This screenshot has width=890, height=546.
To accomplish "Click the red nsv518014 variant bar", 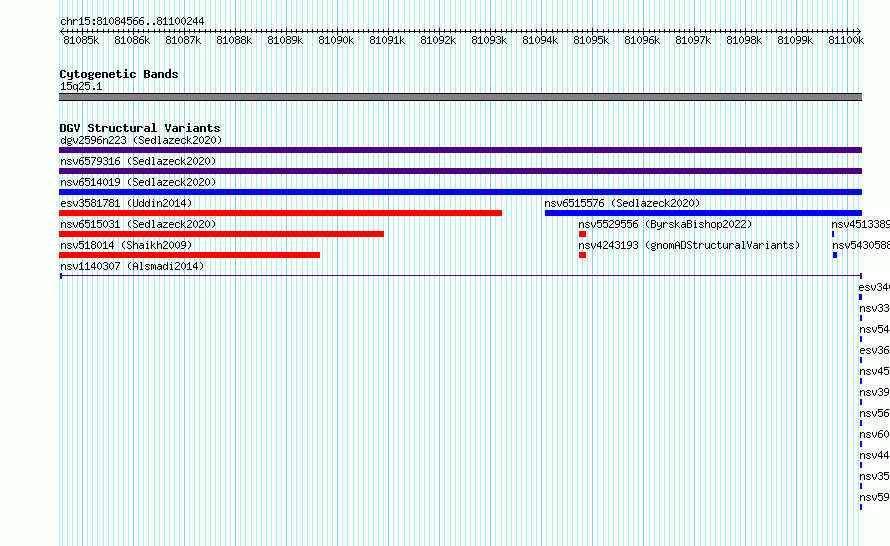I will (190, 255).
